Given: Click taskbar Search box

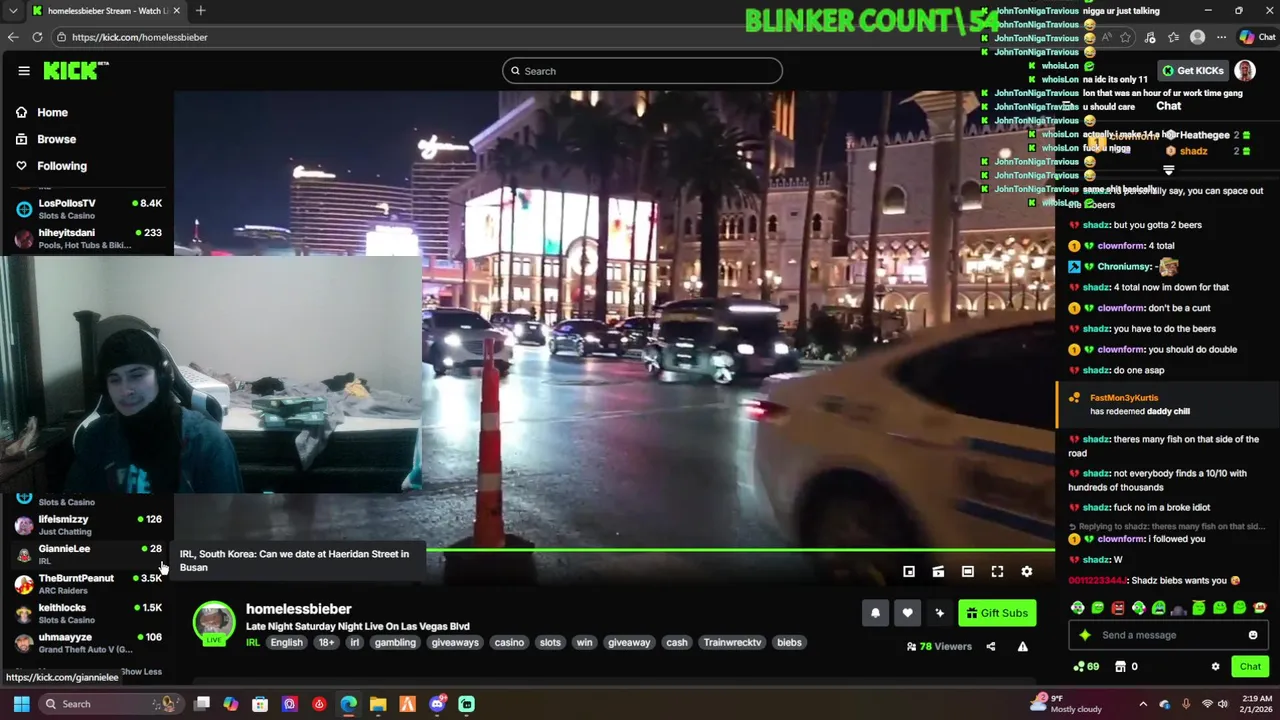Looking at the screenshot, I should click(112, 704).
